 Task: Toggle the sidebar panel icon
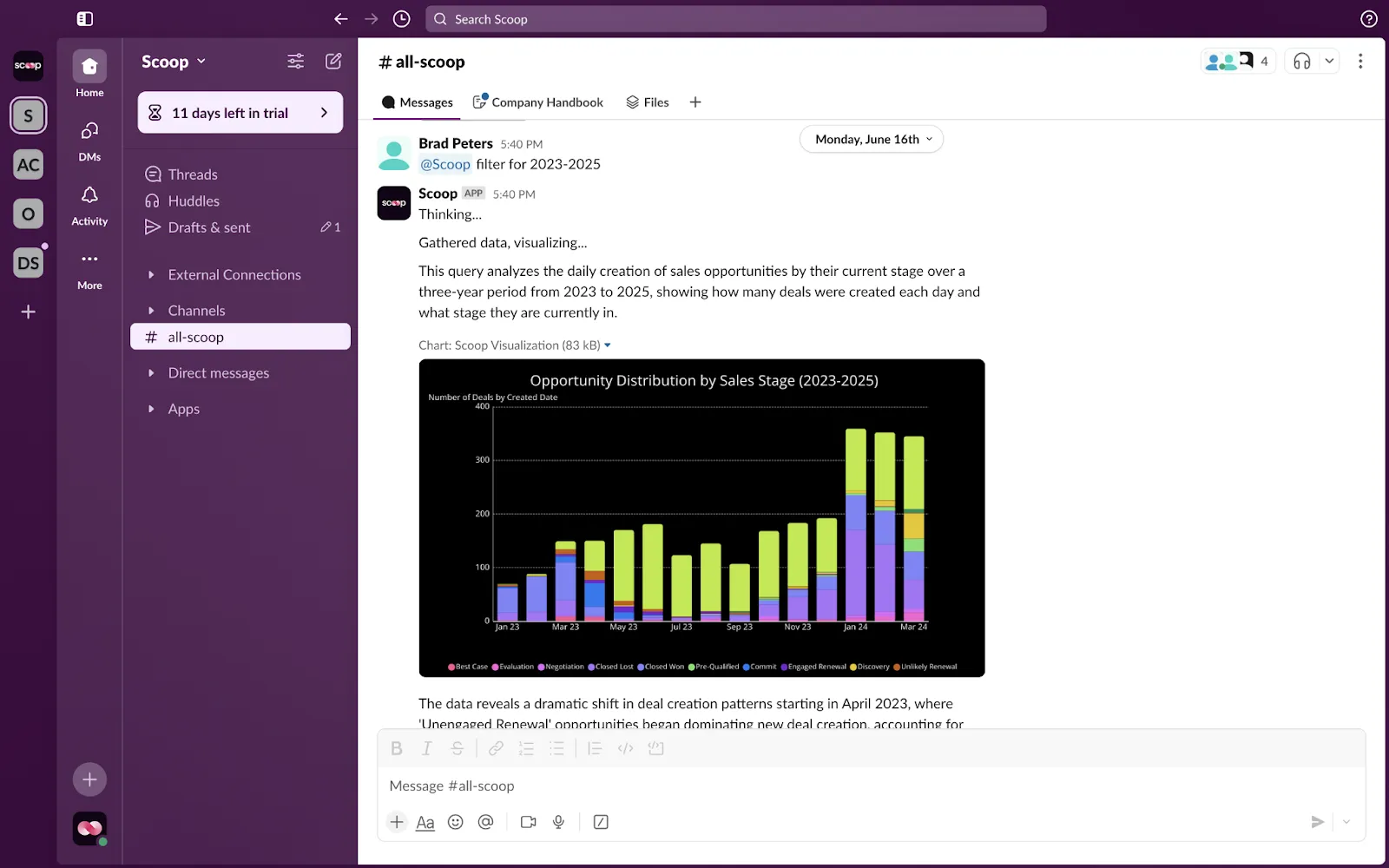(x=85, y=19)
